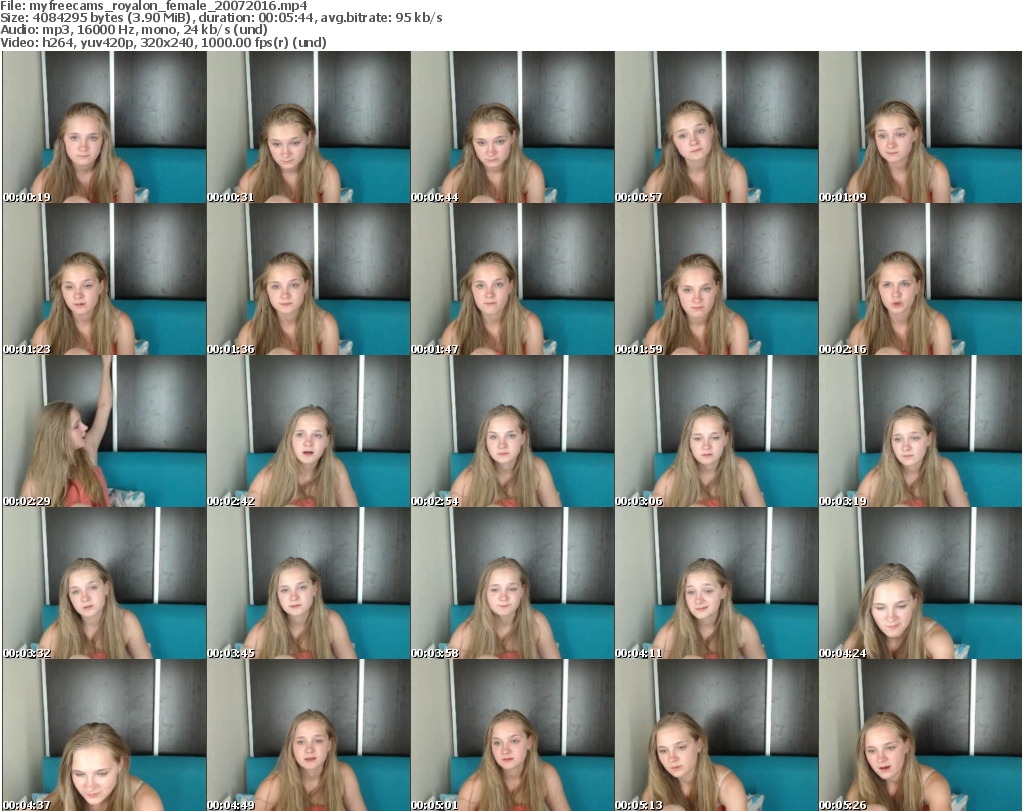This screenshot has width=1024, height=811.
Task: Choose the frame at 00:02:29
Action: point(104,431)
